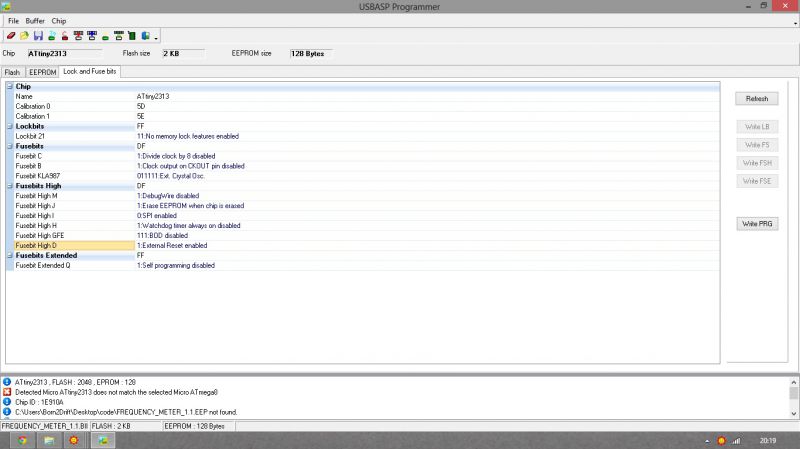Click the '1:External Reset enabled' value

click(172, 245)
